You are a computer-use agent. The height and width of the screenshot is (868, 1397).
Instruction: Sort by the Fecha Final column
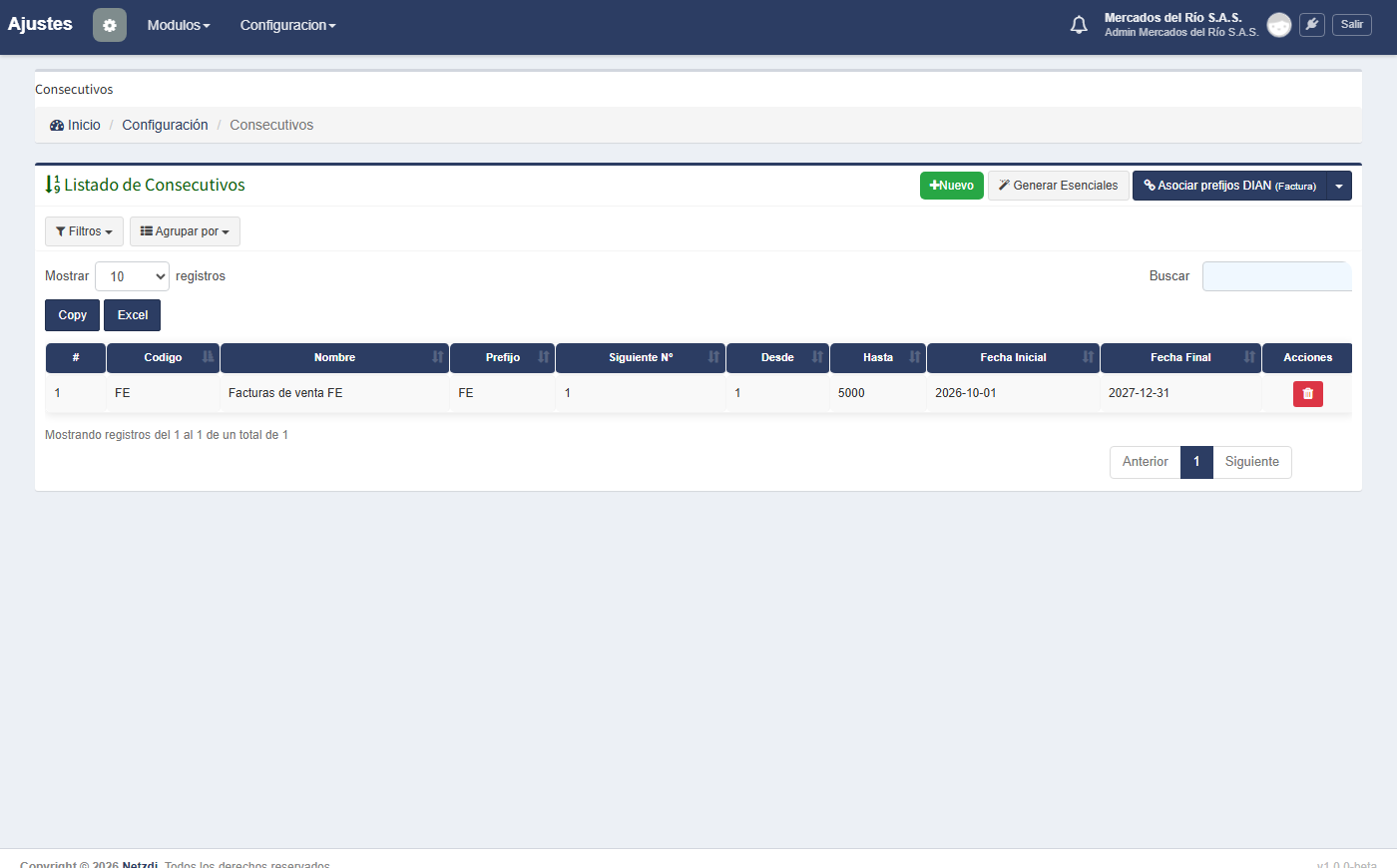point(1180,358)
